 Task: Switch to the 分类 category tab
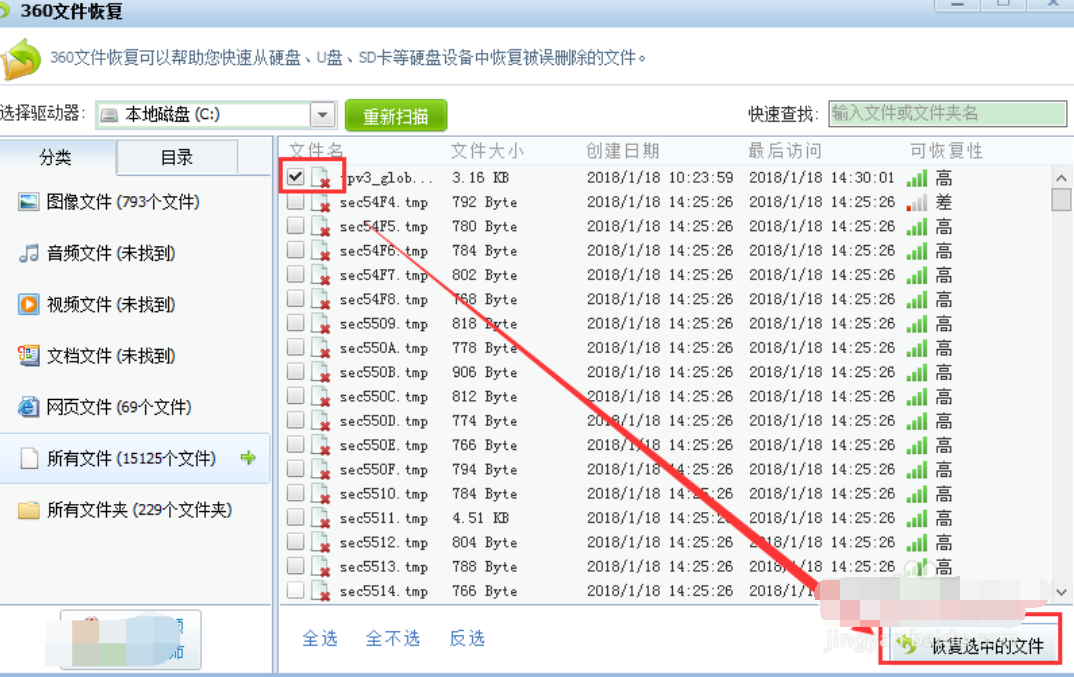point(55,157)
